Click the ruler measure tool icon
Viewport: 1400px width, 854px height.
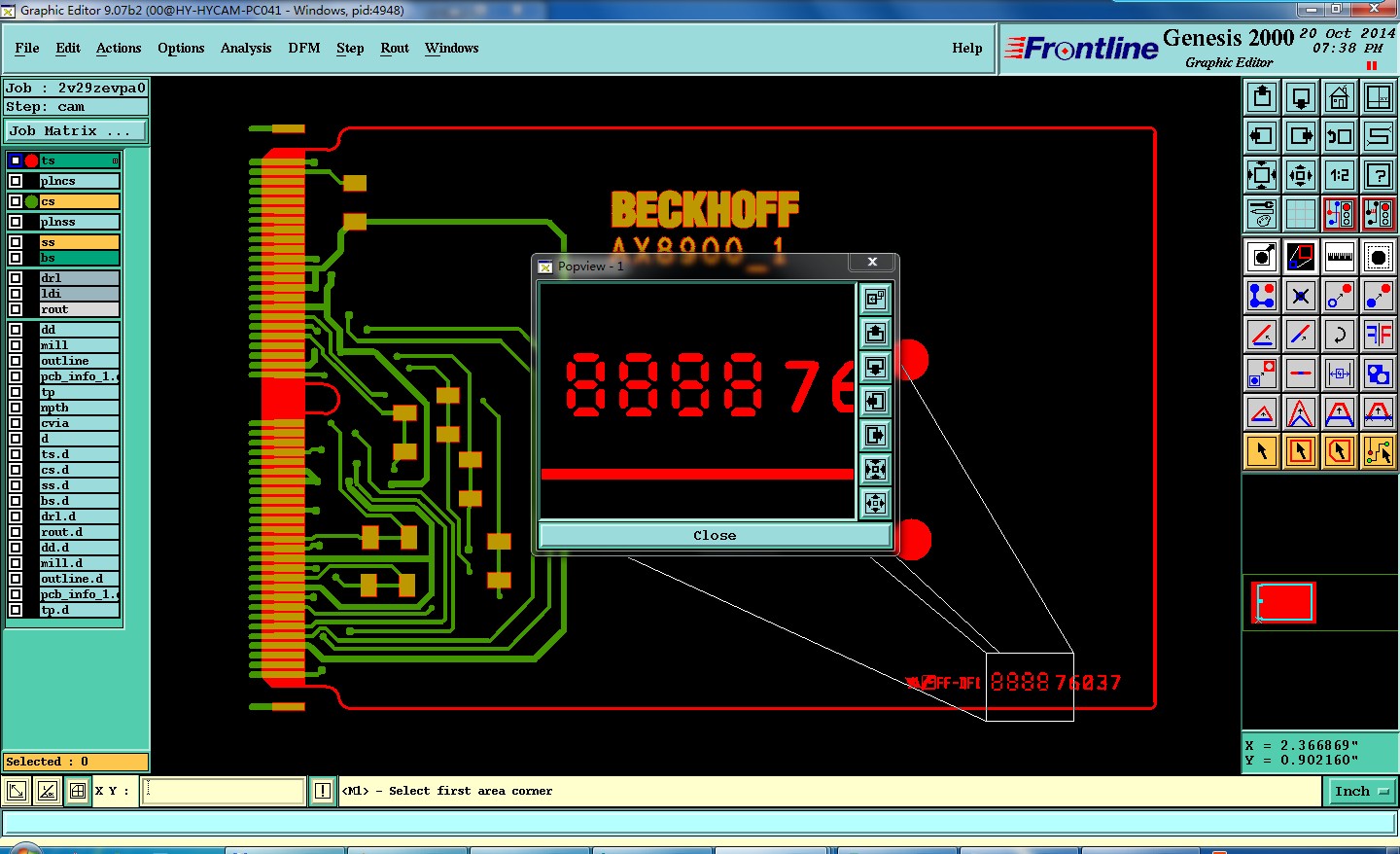coord(1340,257)
